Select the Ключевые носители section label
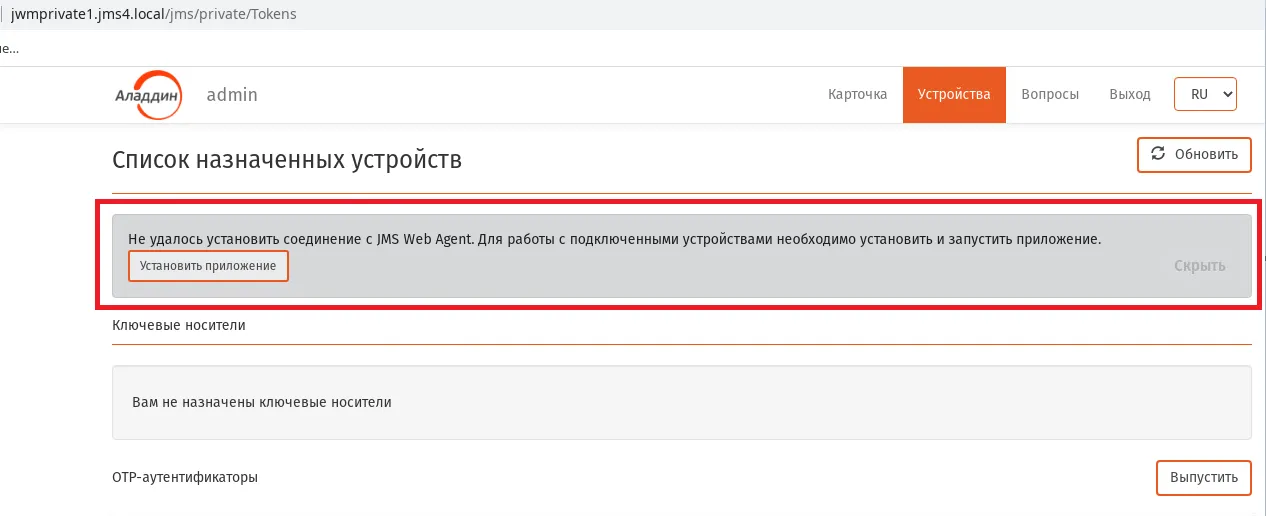The width and height of the screenshot is (1266, 516). (179, 325)
